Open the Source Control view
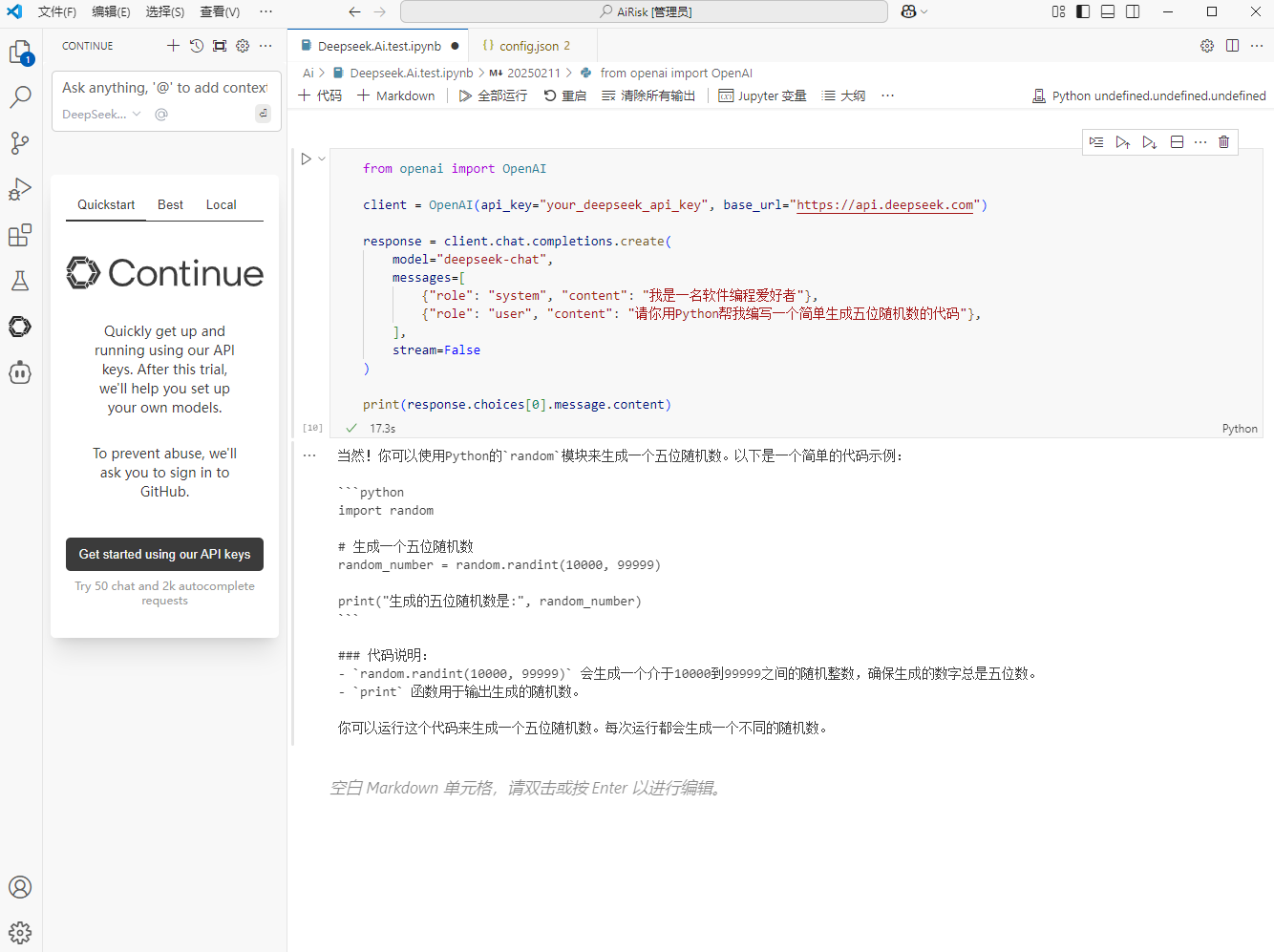The width and height of the screenshot is (1274, 952). pyautogui.click(x=20, y=143)
